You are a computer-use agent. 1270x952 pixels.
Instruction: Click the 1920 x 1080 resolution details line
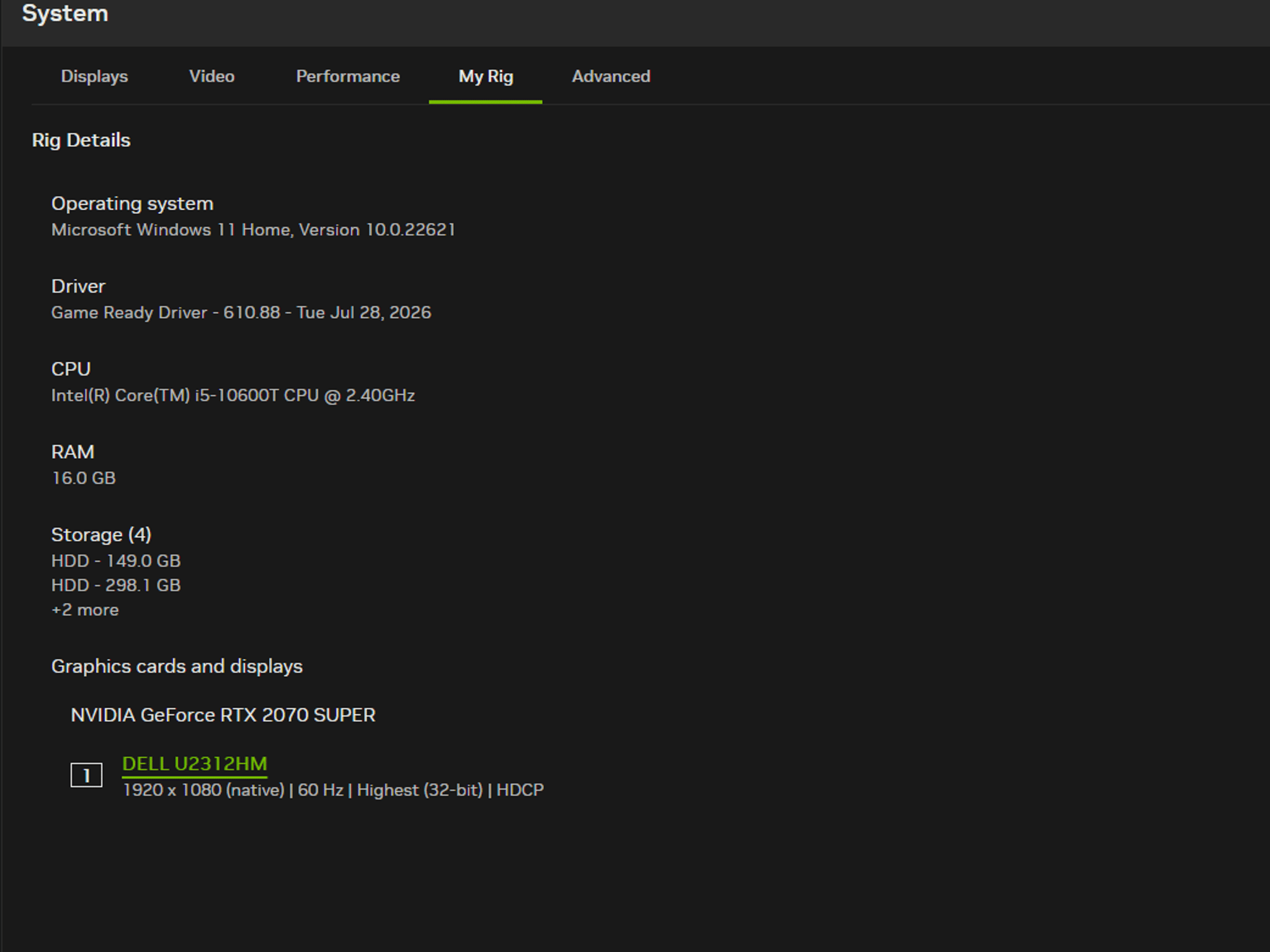coord(334,790)
